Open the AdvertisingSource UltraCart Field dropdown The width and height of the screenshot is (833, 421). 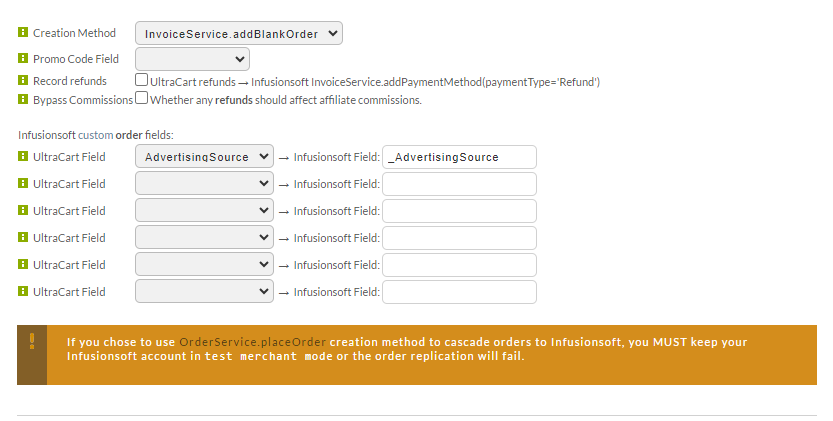(205, 156)
